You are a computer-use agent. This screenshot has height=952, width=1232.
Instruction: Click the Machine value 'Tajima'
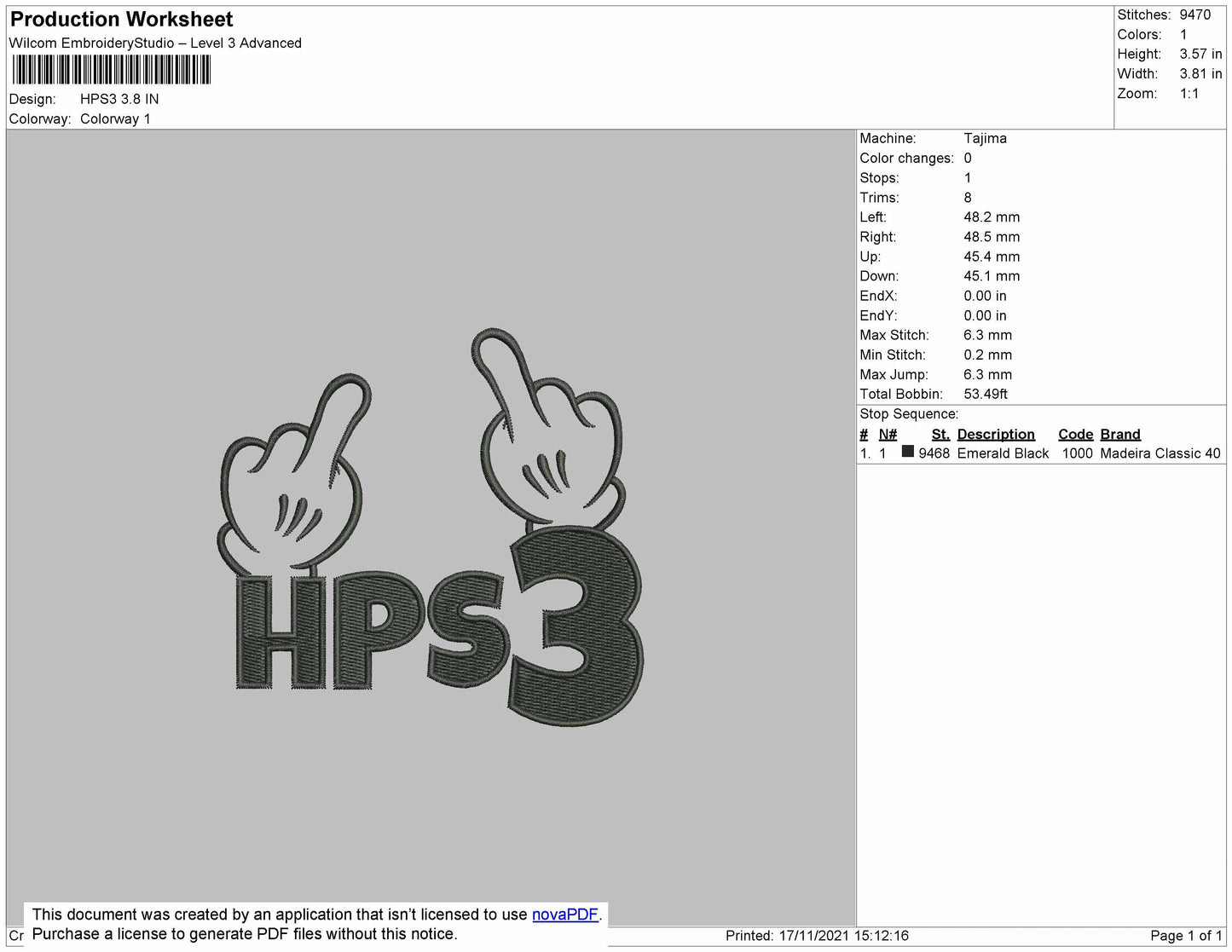tap(985, 138)
